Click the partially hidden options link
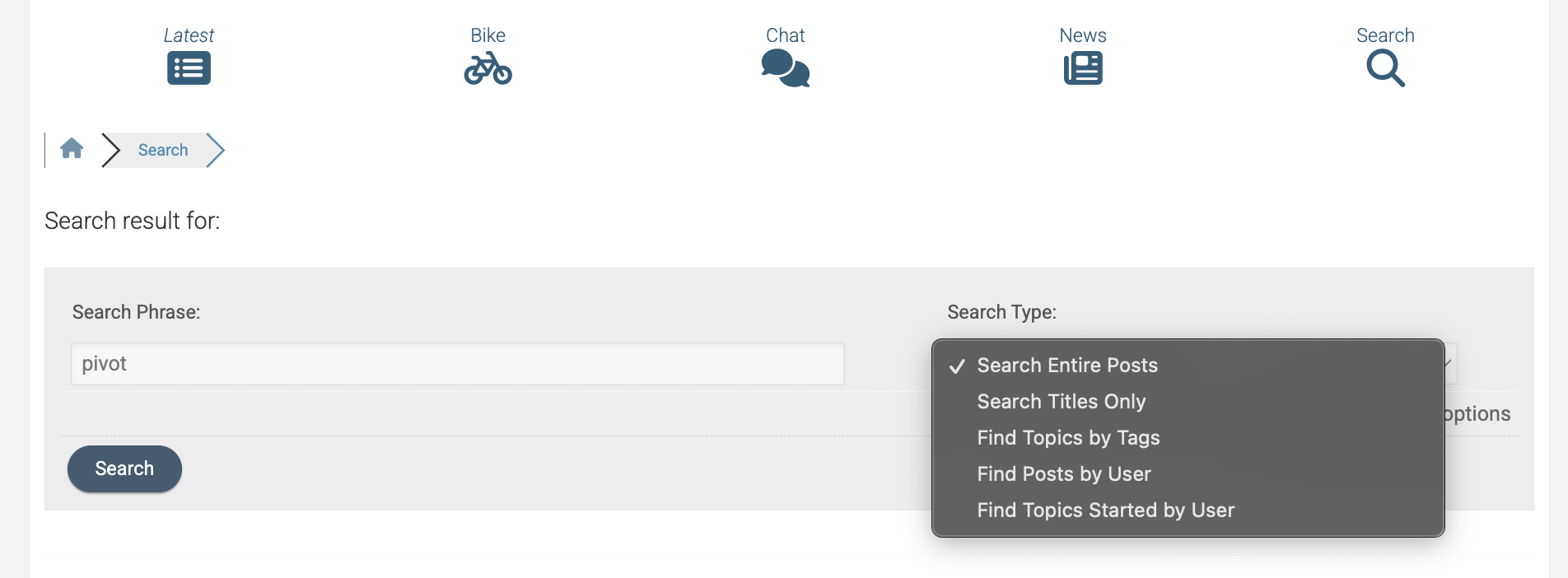 tap(1477, 413)
